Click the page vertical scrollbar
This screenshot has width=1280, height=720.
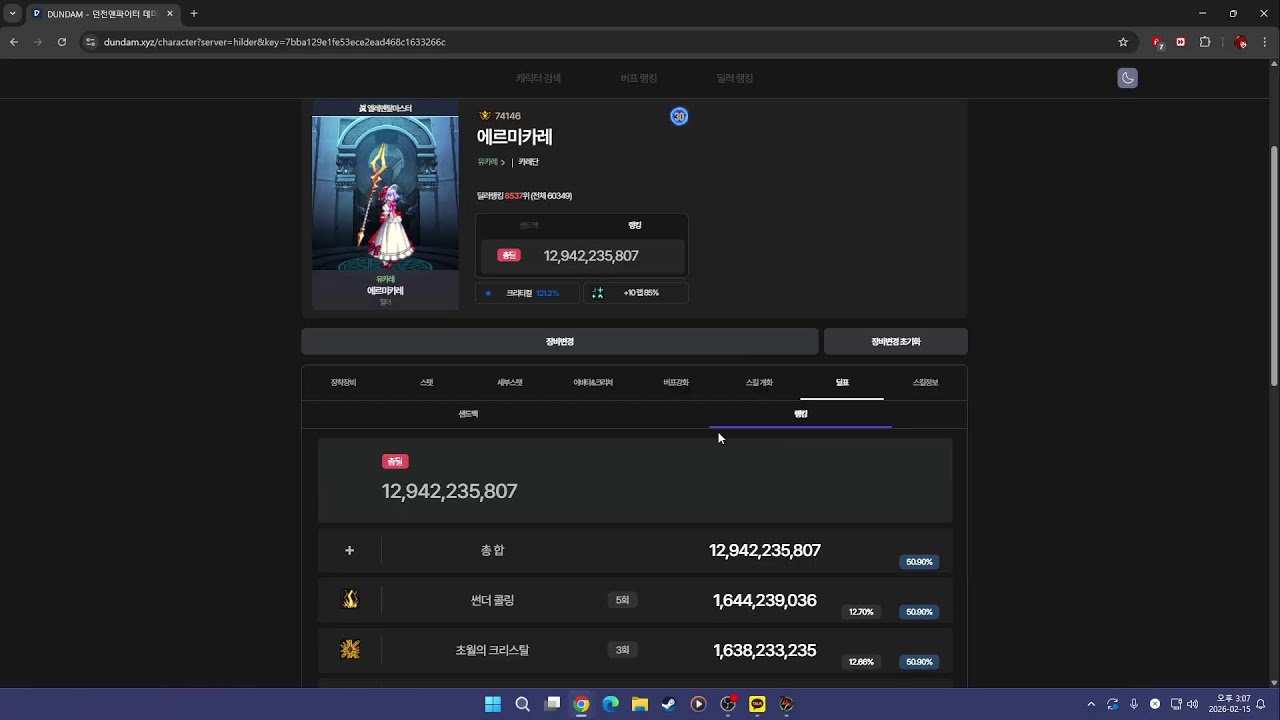(x=1274, y=265)
